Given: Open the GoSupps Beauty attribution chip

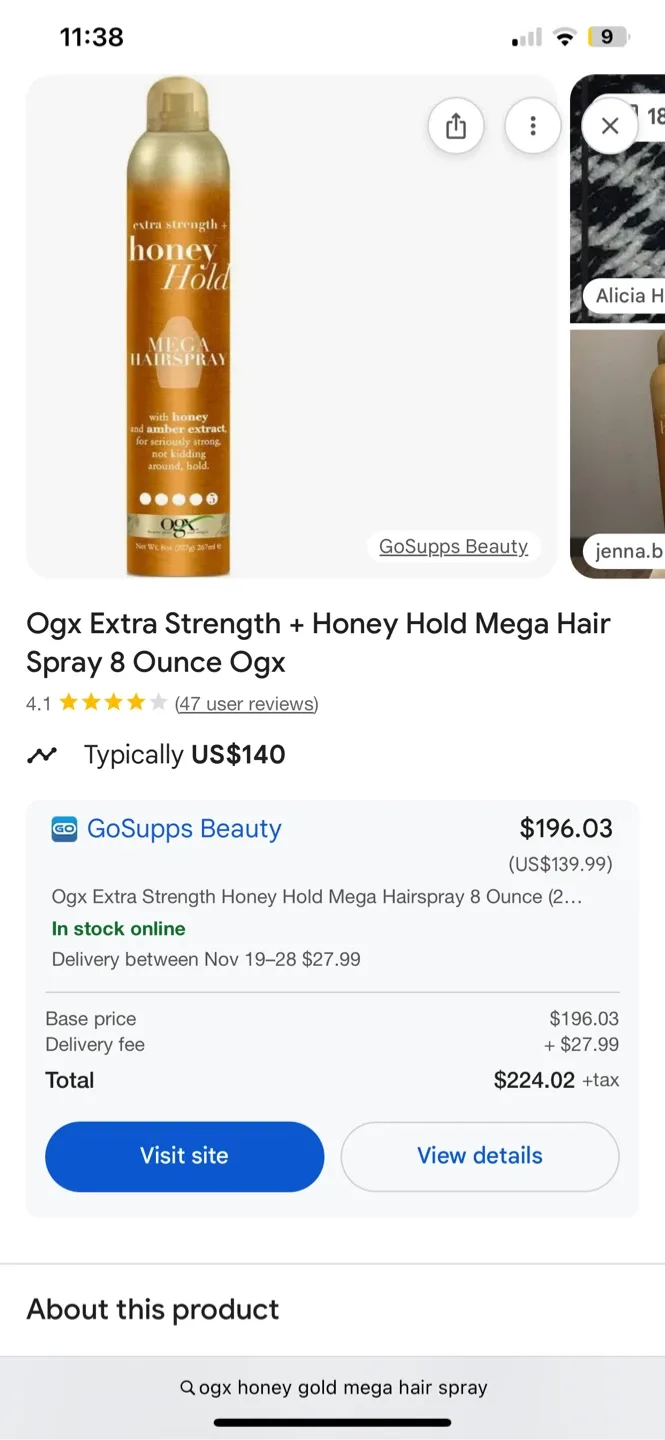Looking at the screenshot, I should click(x=454, y=546).
